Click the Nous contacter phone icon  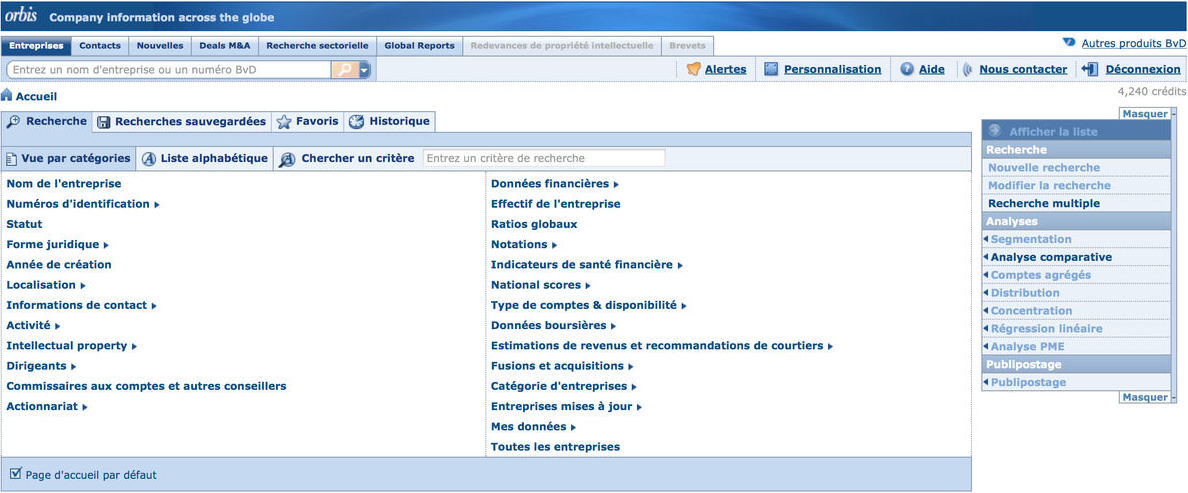pos(967,69)
